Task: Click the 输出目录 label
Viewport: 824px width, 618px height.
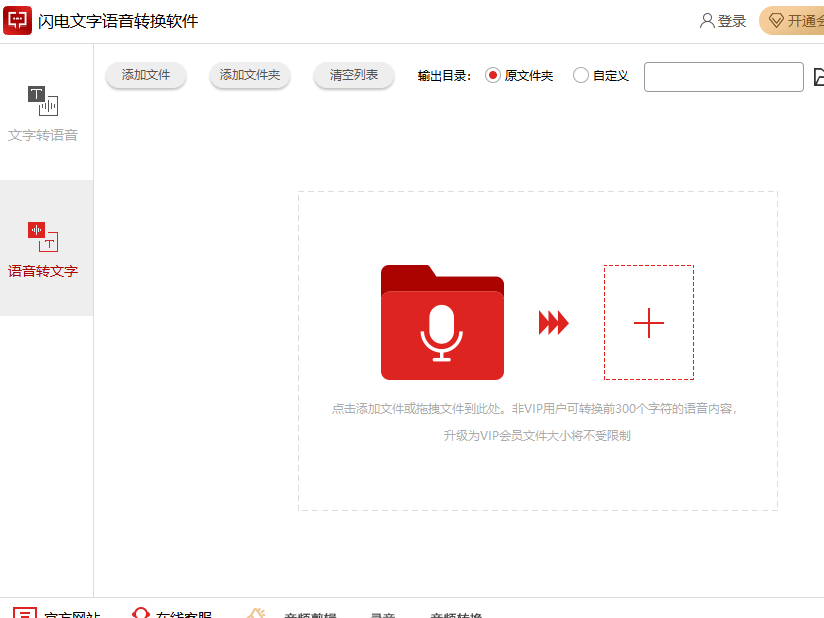Action: [444, 76]
